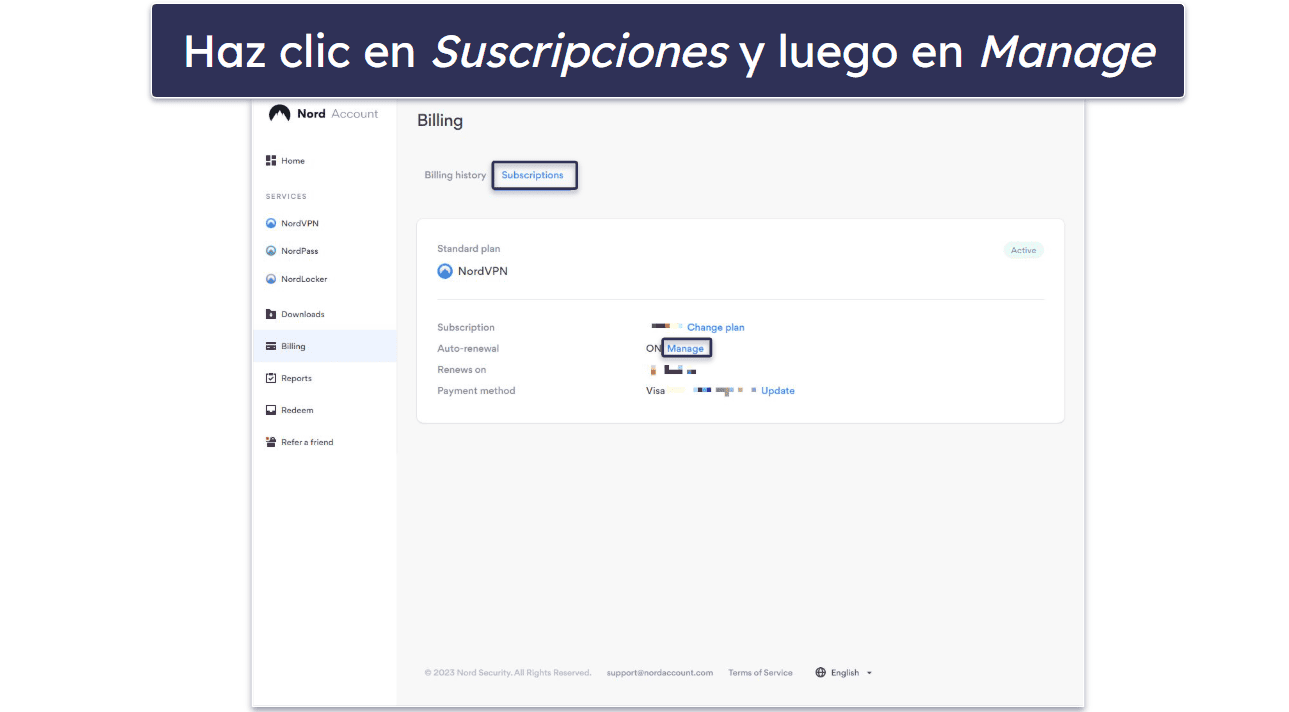Switch to Subscriptions tab
Screen dimensions: 1289x712
pos(533,175)
